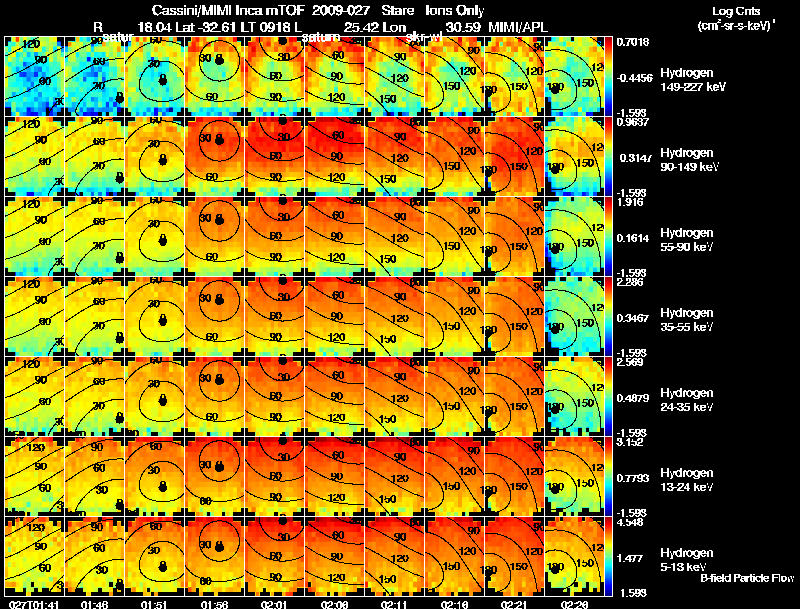Viewport: 800px width, 609px height.
Task: Click the black Saturn dot in 5-13 keV 01:56 panel
Action: (220, 547)
